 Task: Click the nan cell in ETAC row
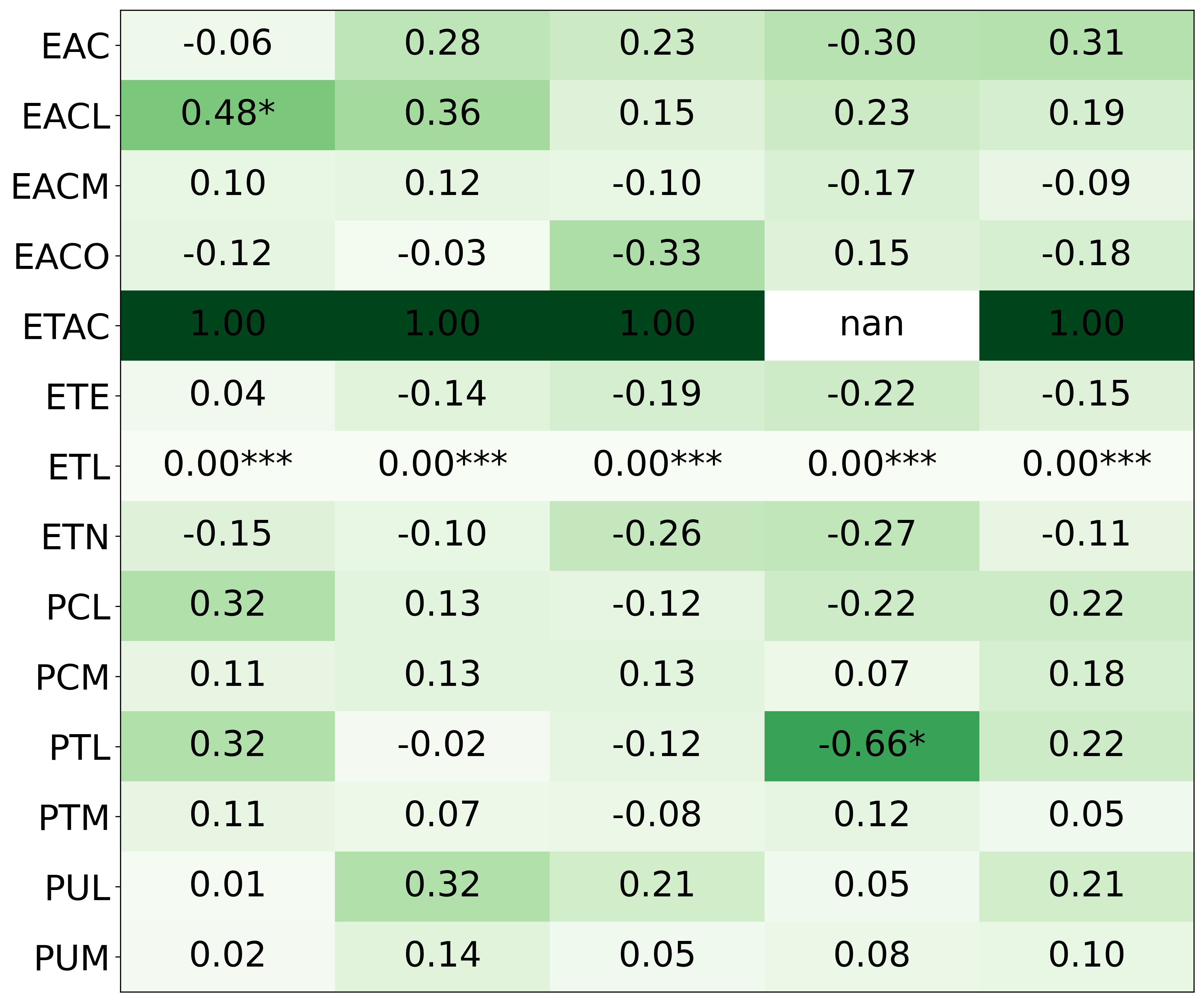tap(871, 325)
